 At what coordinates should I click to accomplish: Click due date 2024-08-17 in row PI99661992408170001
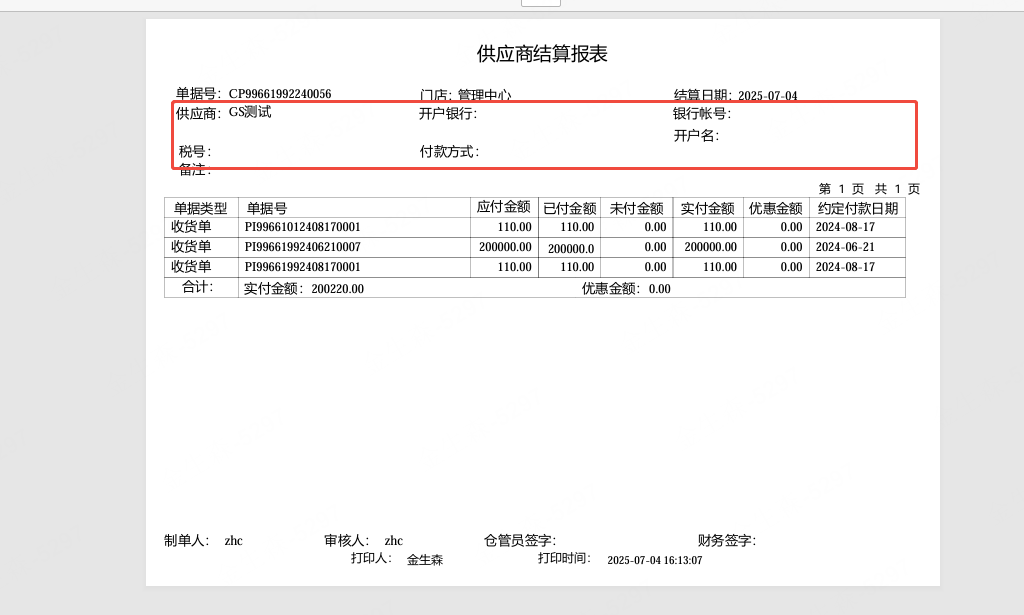845,267
